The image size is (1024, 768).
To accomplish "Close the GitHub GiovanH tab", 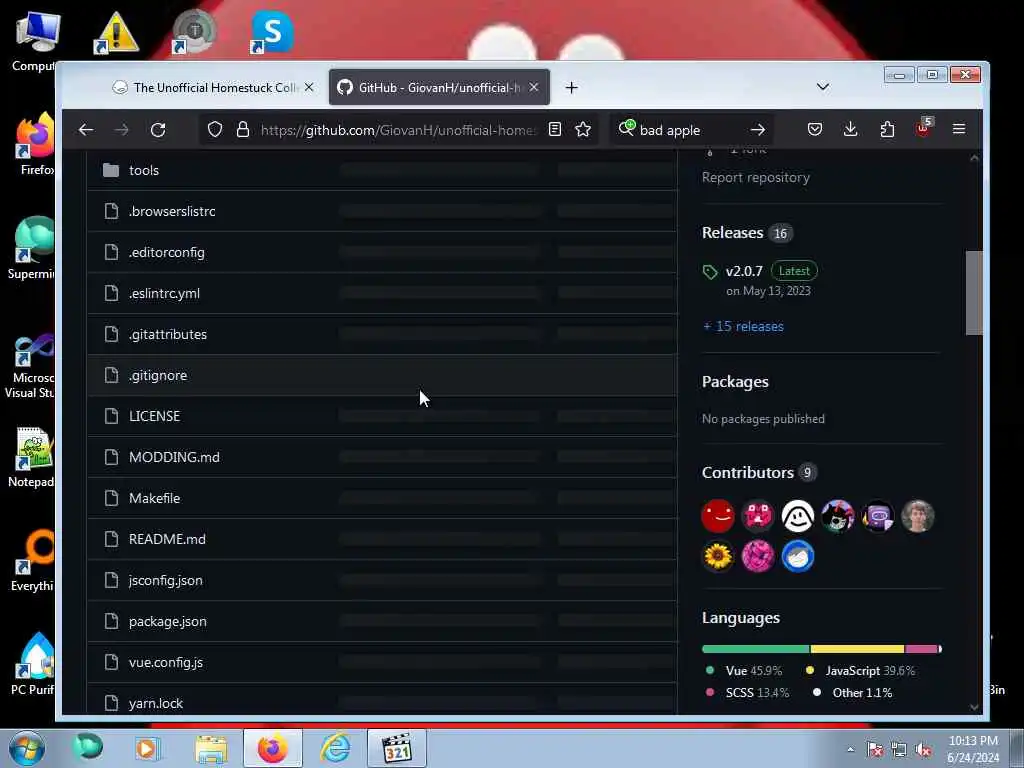I will click(x=534, y=87).
